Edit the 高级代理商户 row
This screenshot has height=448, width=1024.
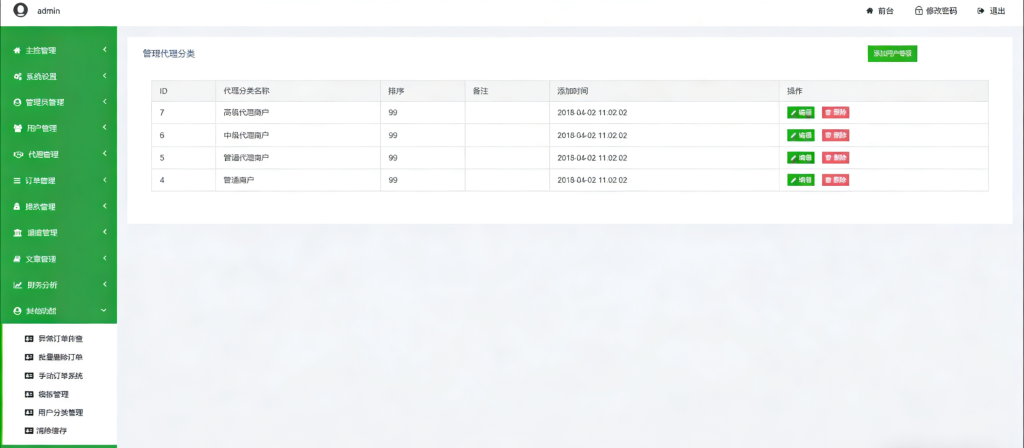pos(801,112)
